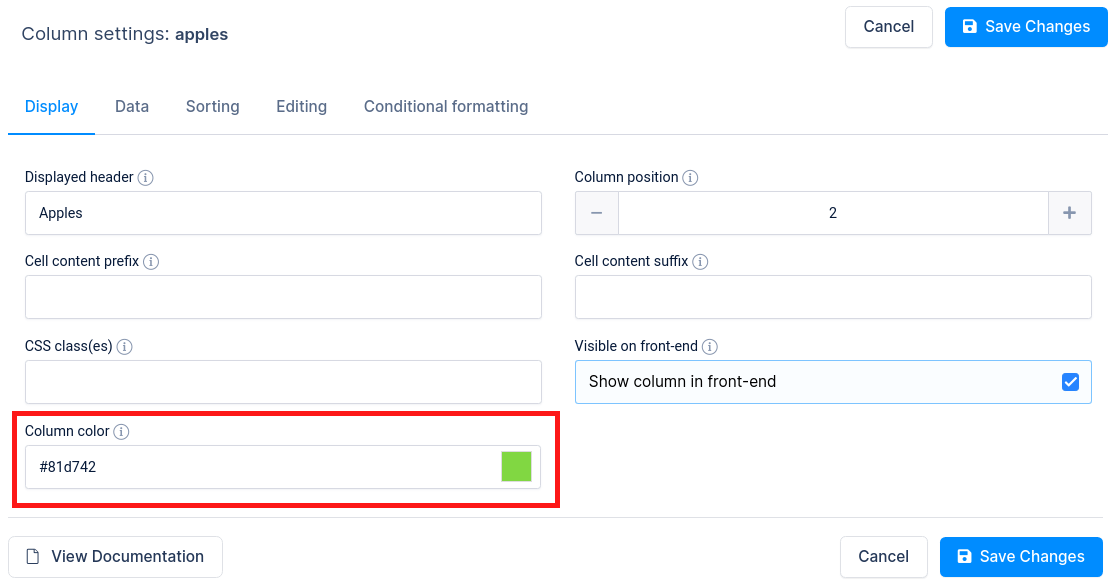The image size is (1117, 585).
Task: Open the tooltip icon beside Visible on front-end
Action: [x=710, y=346]
